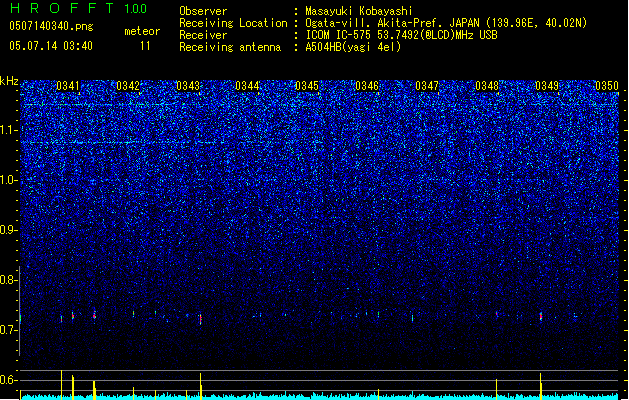Click the Observer label

point(203,11)
